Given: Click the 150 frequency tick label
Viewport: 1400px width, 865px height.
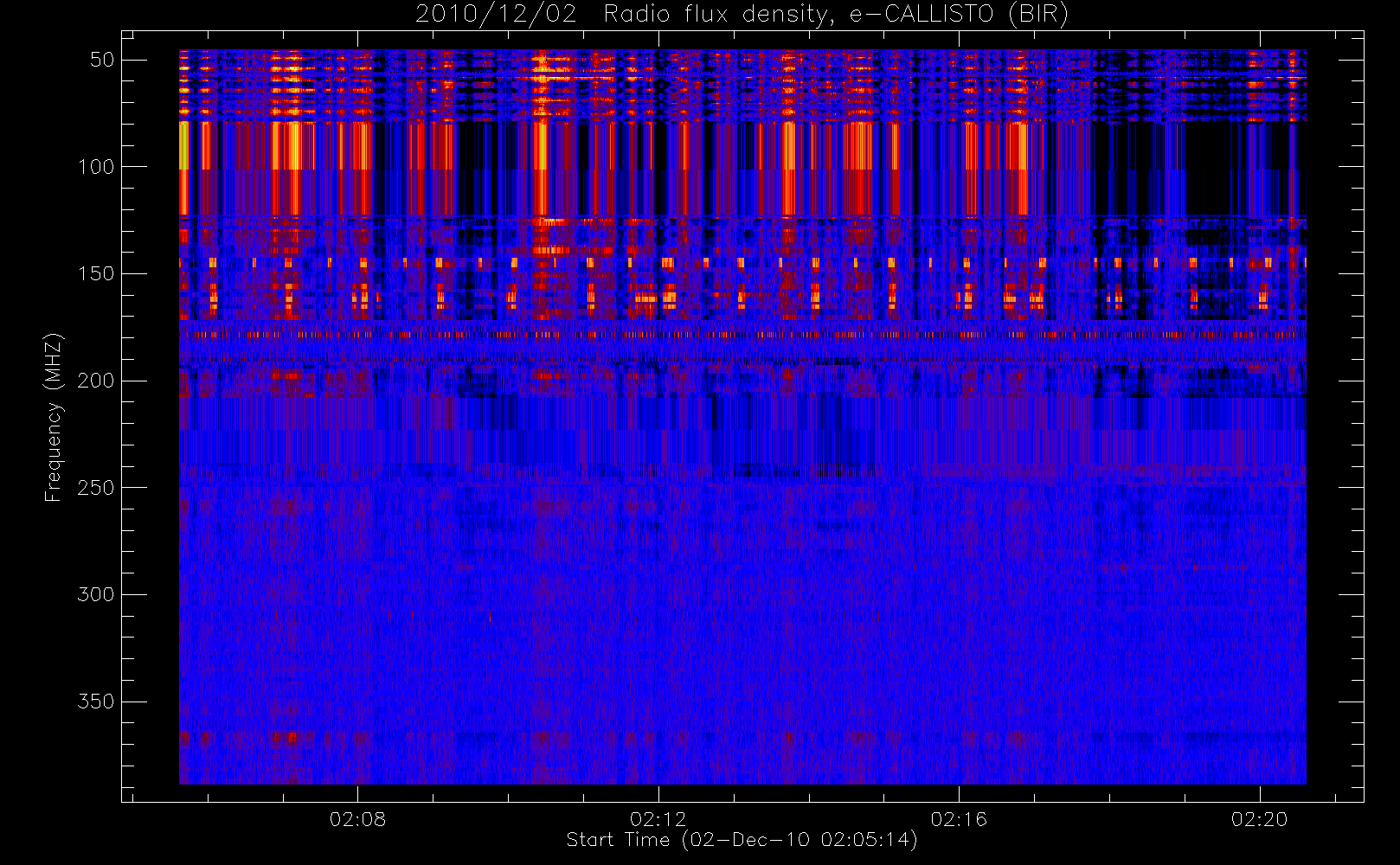Looking at the screenshot, I should pos(96,274).
